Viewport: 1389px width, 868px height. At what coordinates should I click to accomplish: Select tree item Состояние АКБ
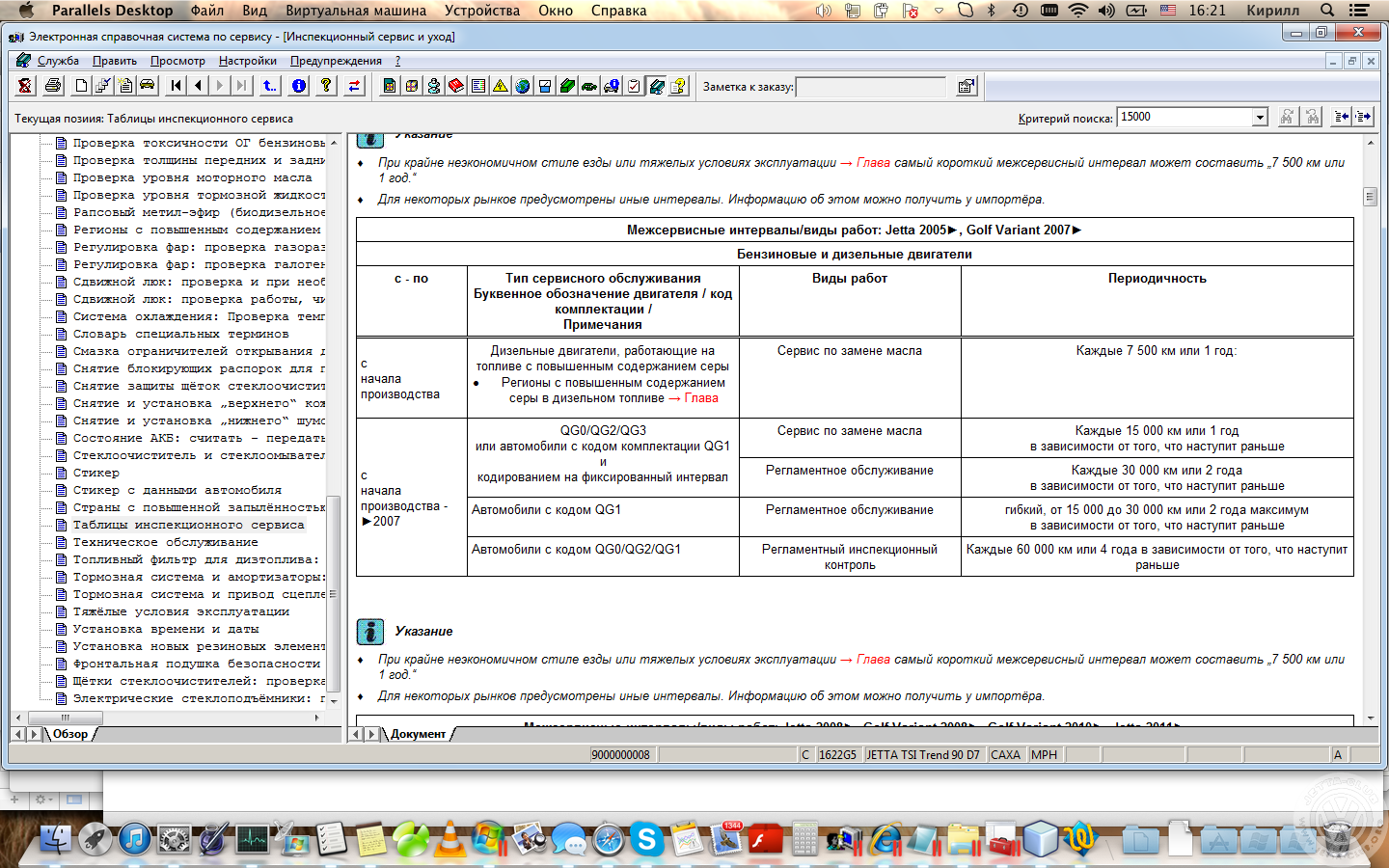(x=199, y=439)
